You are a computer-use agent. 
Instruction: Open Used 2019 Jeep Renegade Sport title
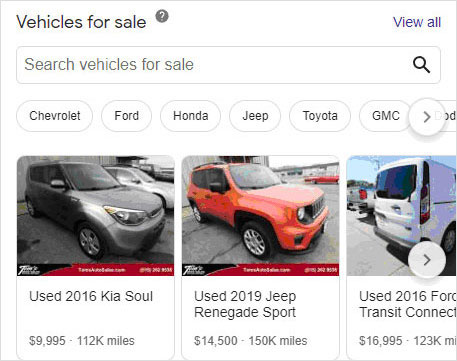coord(245,304)
